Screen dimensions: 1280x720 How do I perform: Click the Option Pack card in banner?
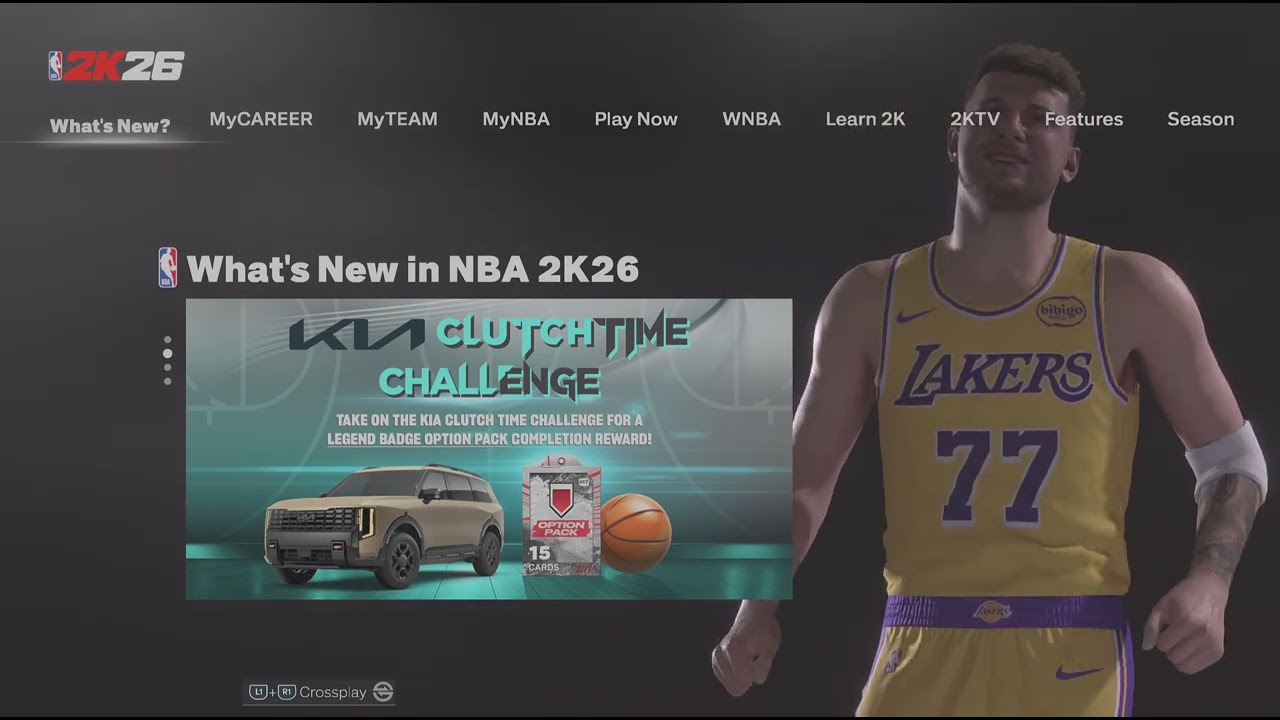(x=562, y=516)
